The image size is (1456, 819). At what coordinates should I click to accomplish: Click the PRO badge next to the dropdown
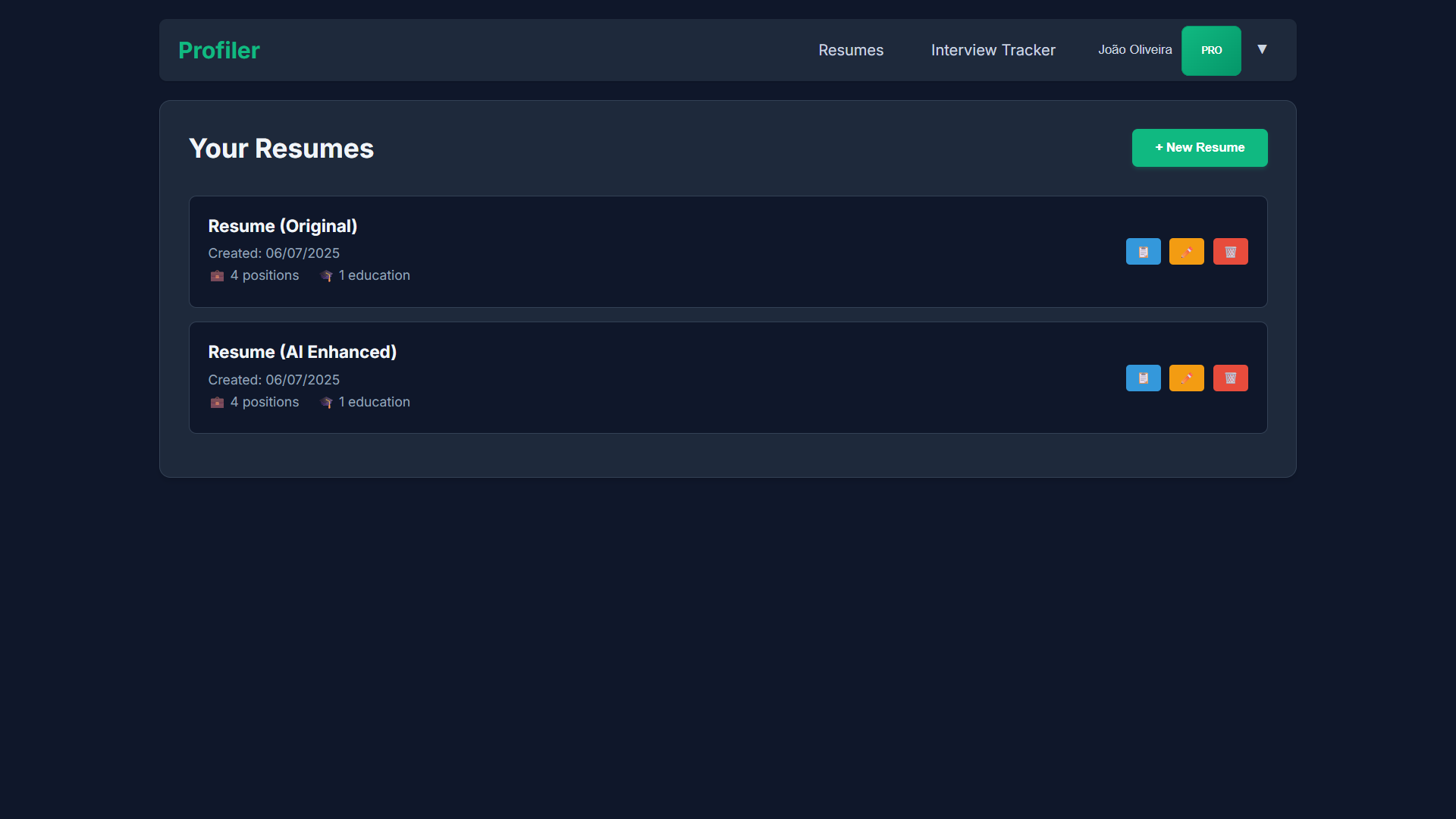click(1211, 50)
